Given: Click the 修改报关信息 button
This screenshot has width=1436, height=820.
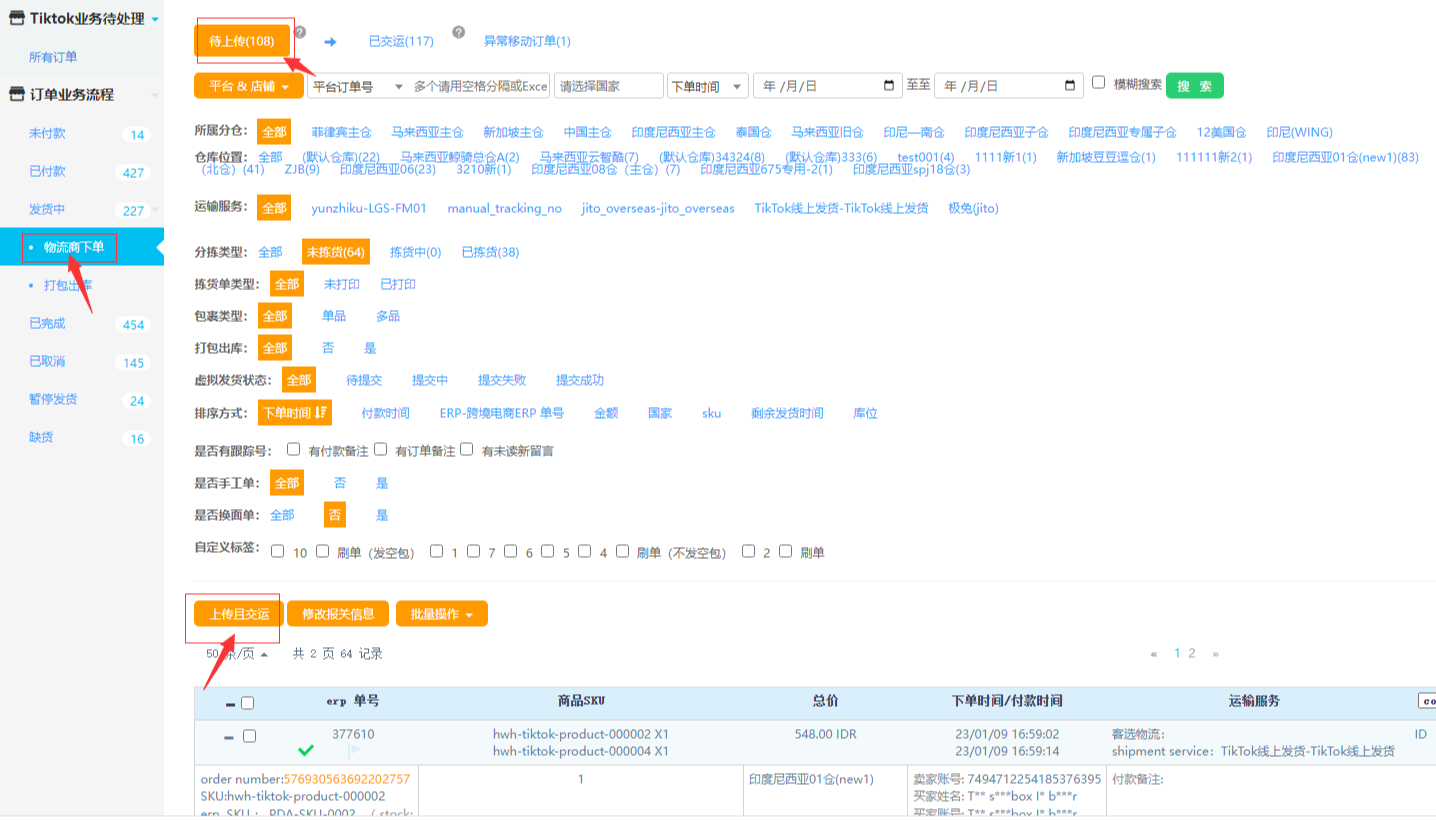Looking at the screenshot, I should (338, 614).
